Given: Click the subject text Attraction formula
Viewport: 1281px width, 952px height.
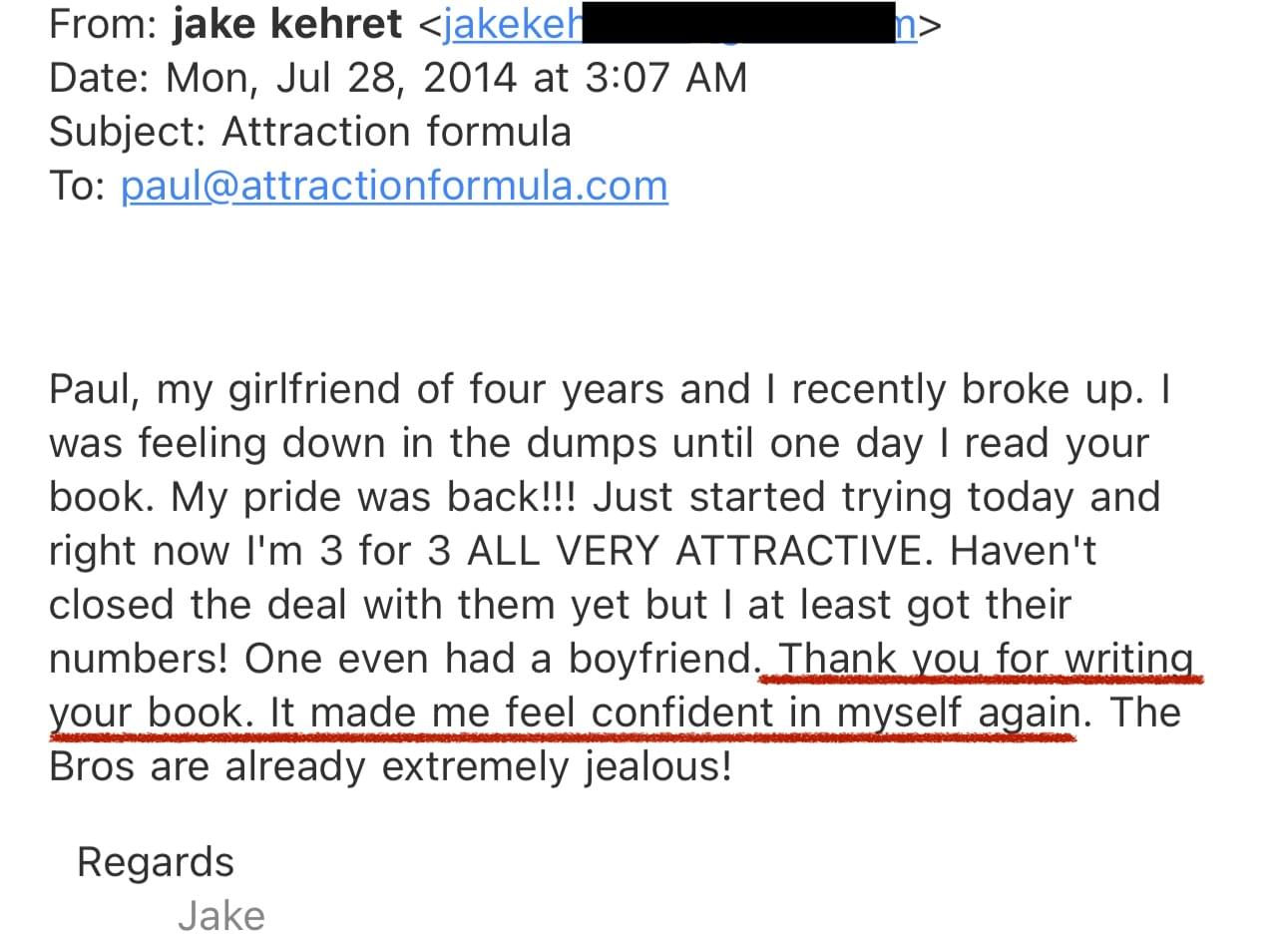Looking at the screenshot, I should point(396,132).
